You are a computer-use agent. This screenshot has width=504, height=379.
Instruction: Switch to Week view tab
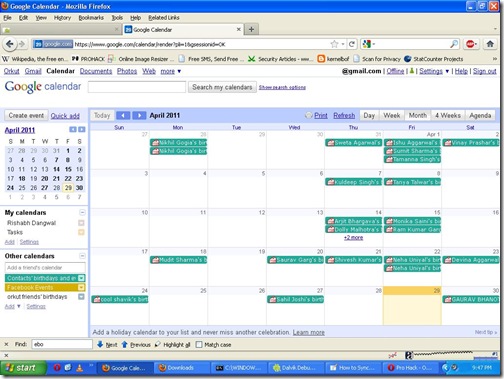(391, 115)
